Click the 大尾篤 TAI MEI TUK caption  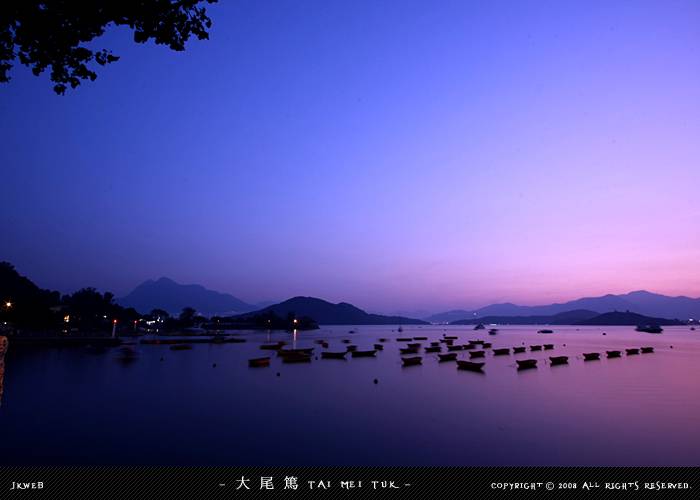[x=316, y=483]
